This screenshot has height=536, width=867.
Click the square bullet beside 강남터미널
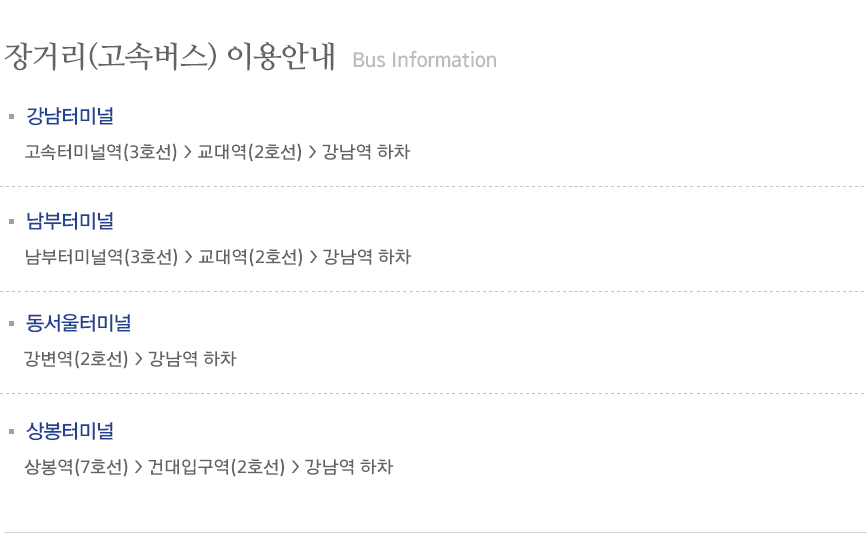point(11,116)
